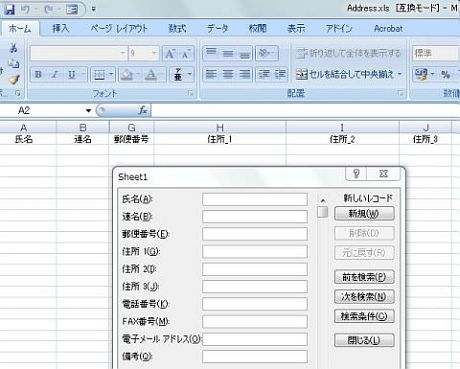Viewport: 460px width, 369px height.
Task: Click the Middle Align icon
Action: [228, 53]
